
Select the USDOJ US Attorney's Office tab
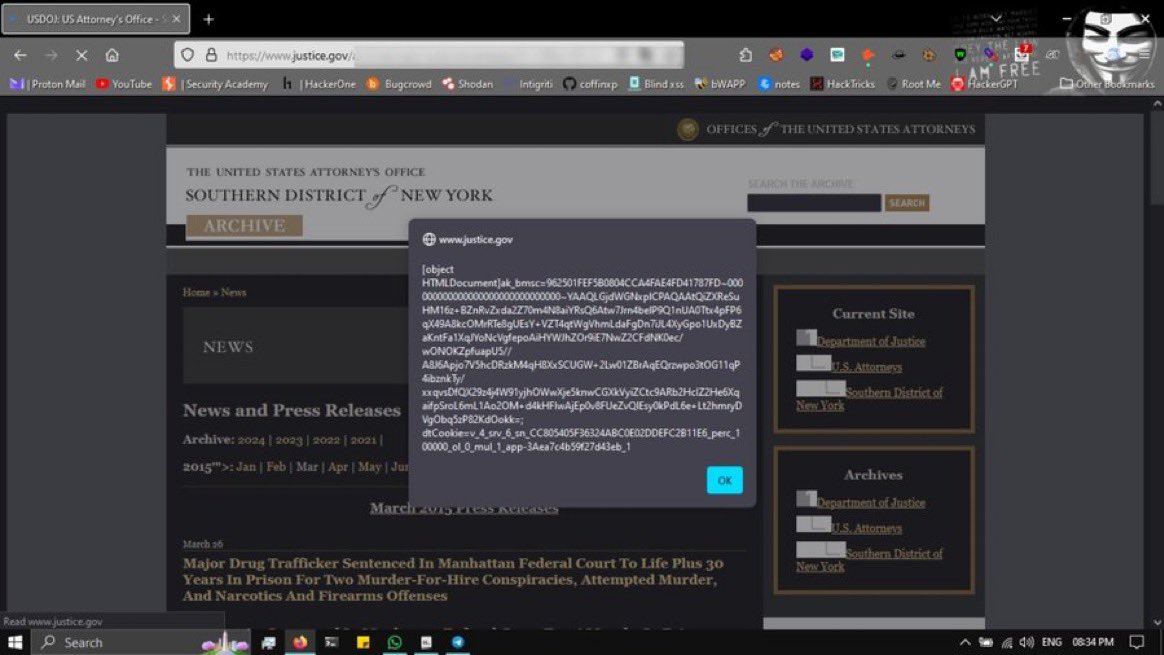[x=96, y=19]
